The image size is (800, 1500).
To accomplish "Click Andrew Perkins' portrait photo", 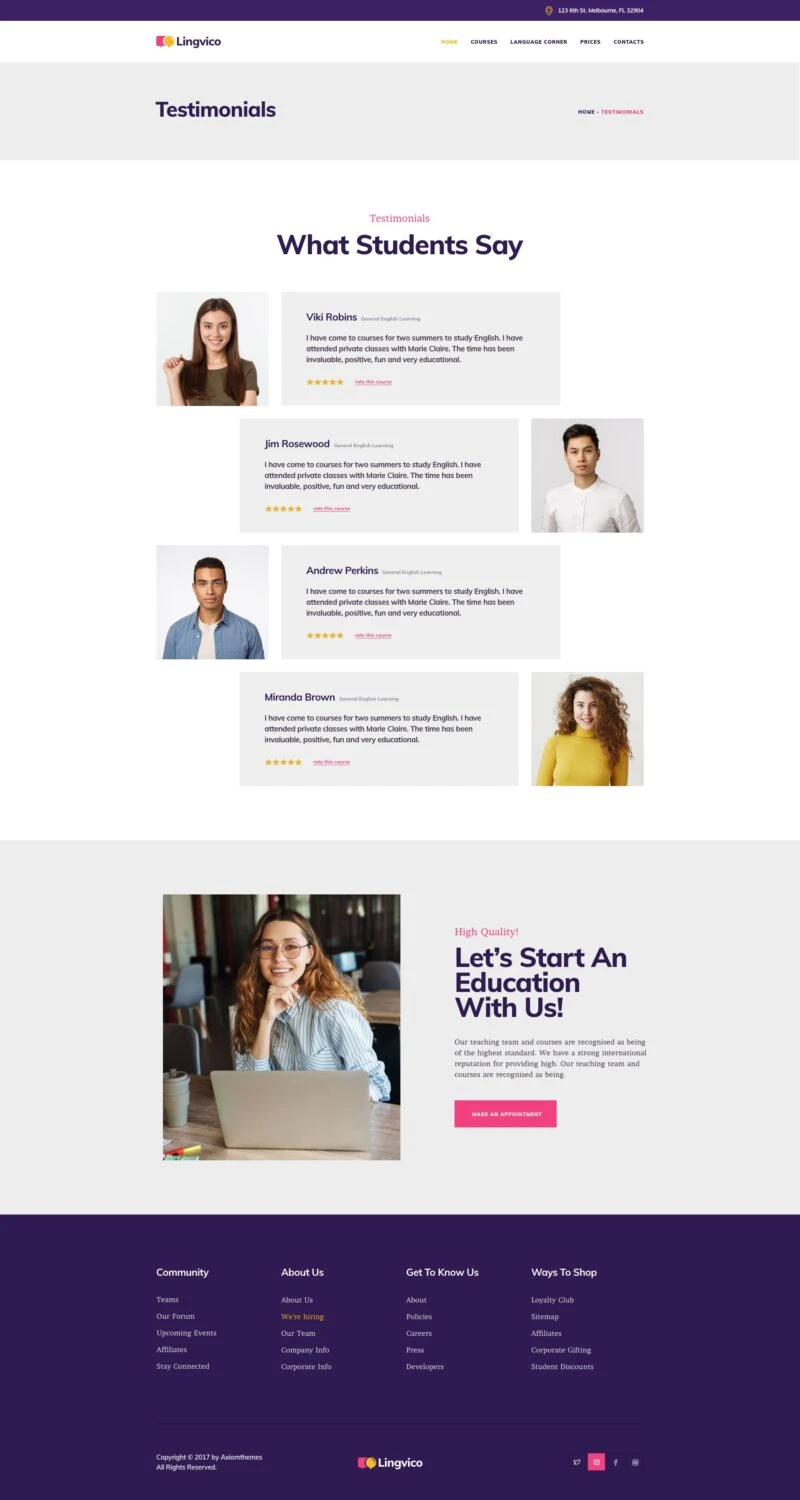I will pos(212,602).
